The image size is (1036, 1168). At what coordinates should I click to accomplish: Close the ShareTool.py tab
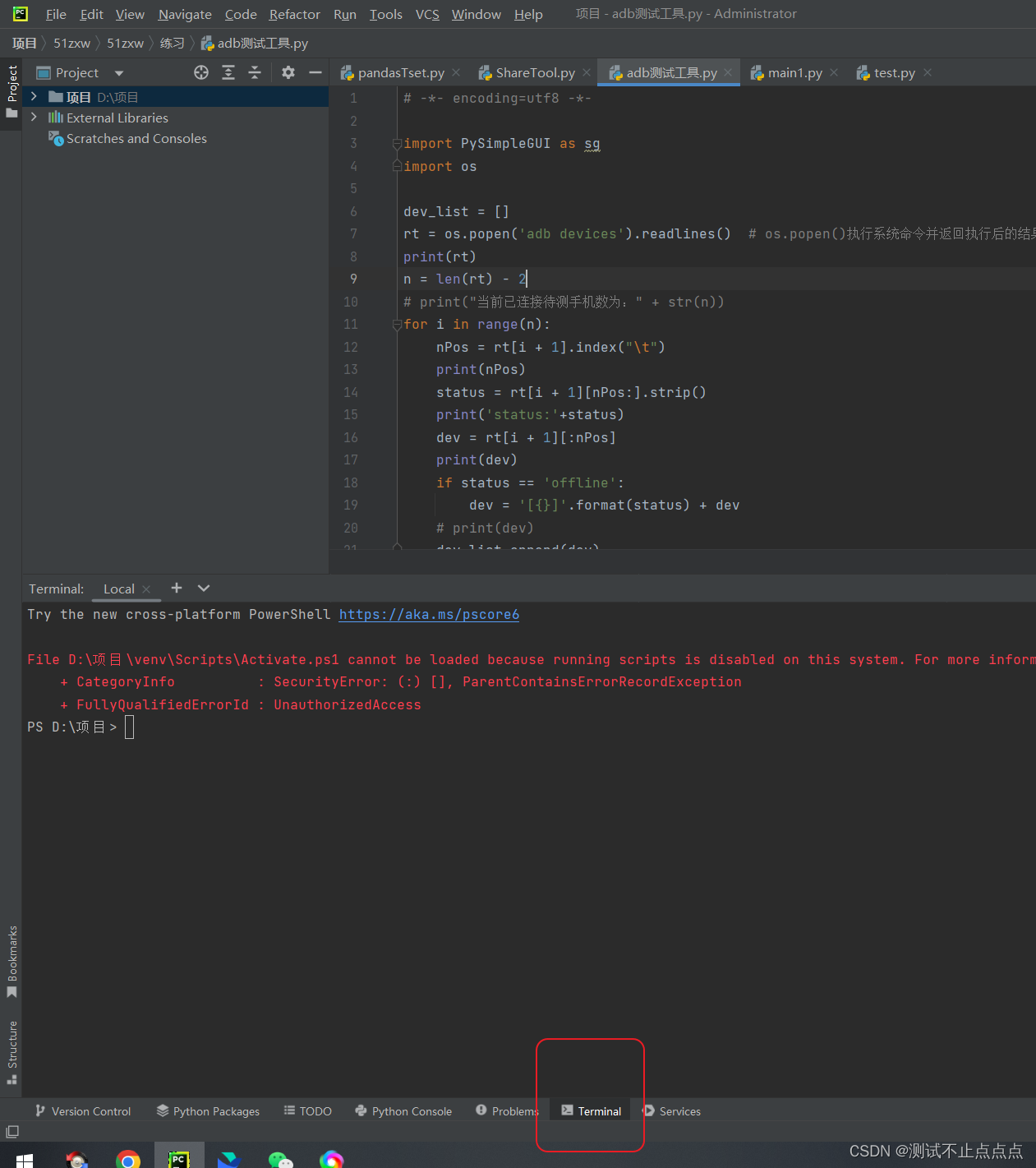[587, 72]
